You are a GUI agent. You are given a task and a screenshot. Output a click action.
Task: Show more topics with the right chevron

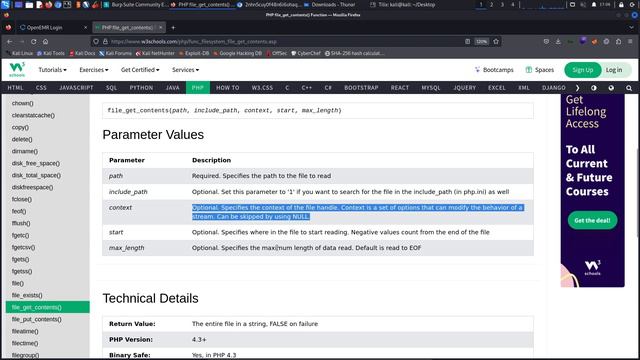click(x=577, y=88)
